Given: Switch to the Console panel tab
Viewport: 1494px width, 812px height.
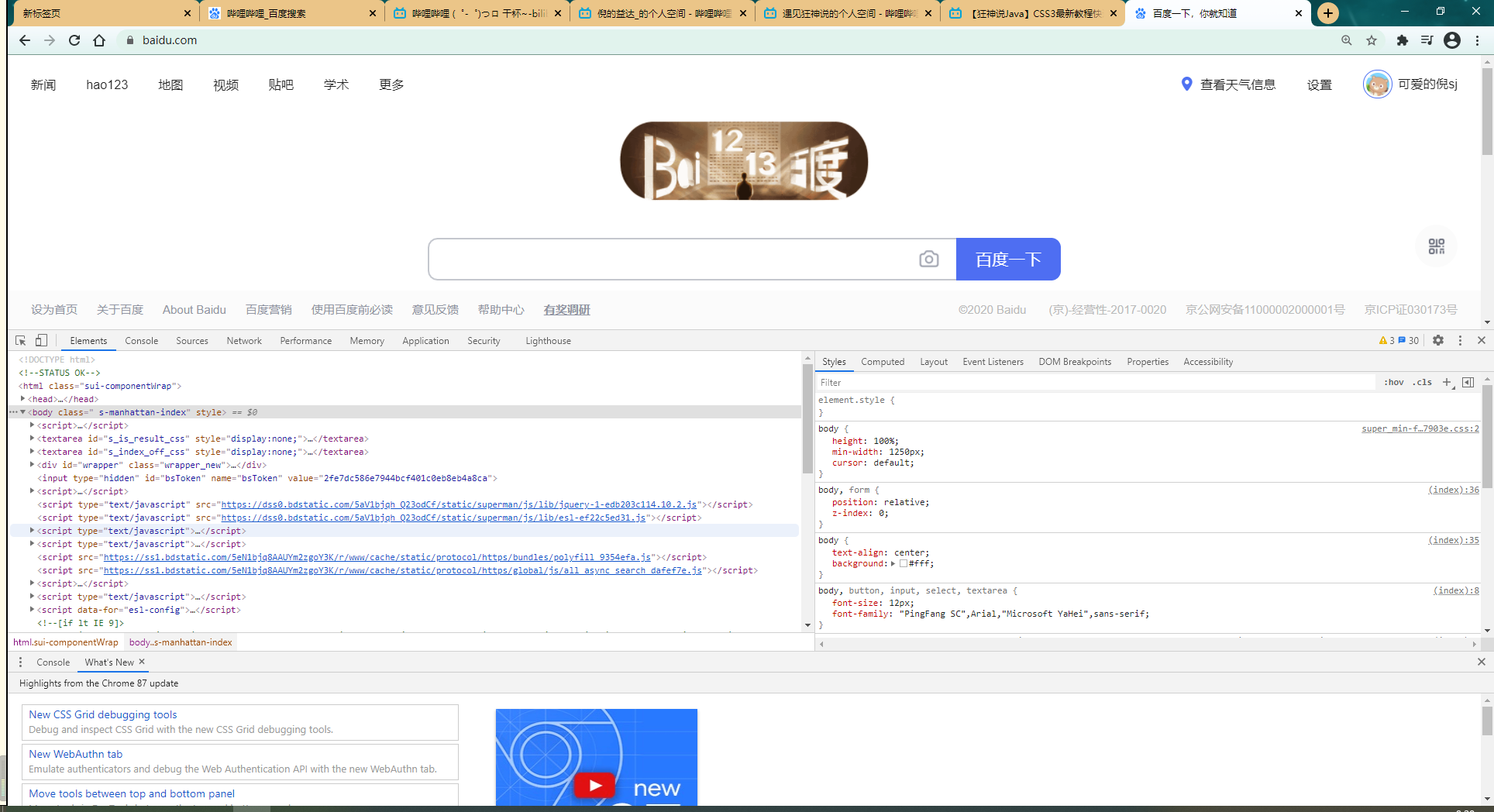Looking at the screenshot, I should [x=141, y=341].
